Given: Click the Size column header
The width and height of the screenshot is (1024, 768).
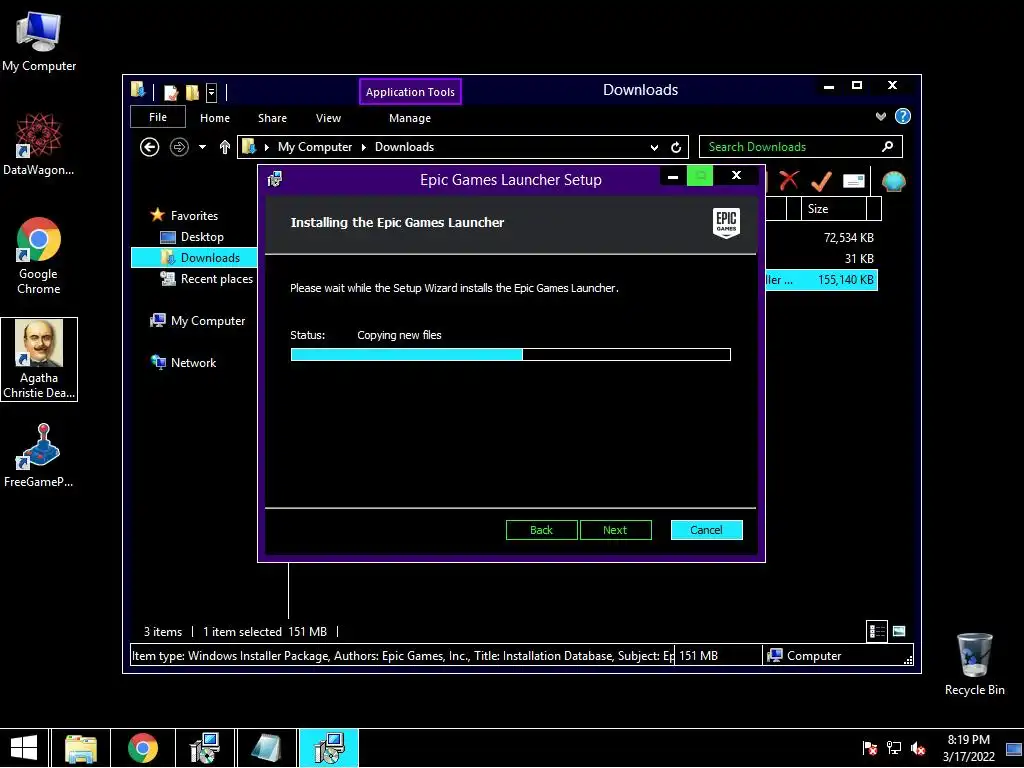Looking at the screenshot, I should [x=834, y=209].
